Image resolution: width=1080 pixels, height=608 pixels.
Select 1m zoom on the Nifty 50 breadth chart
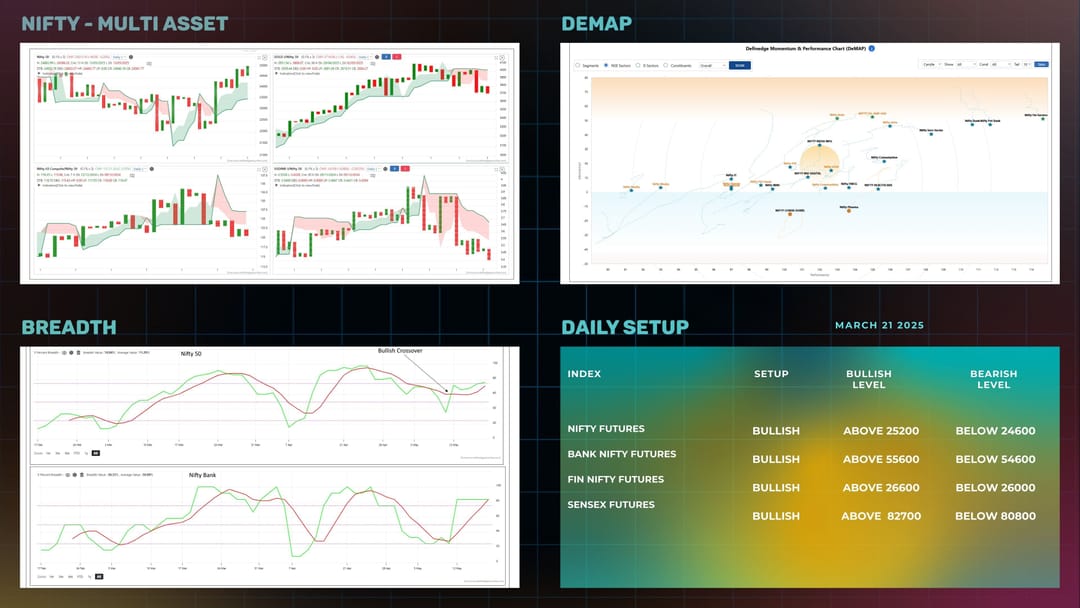[x=48, y=453]
